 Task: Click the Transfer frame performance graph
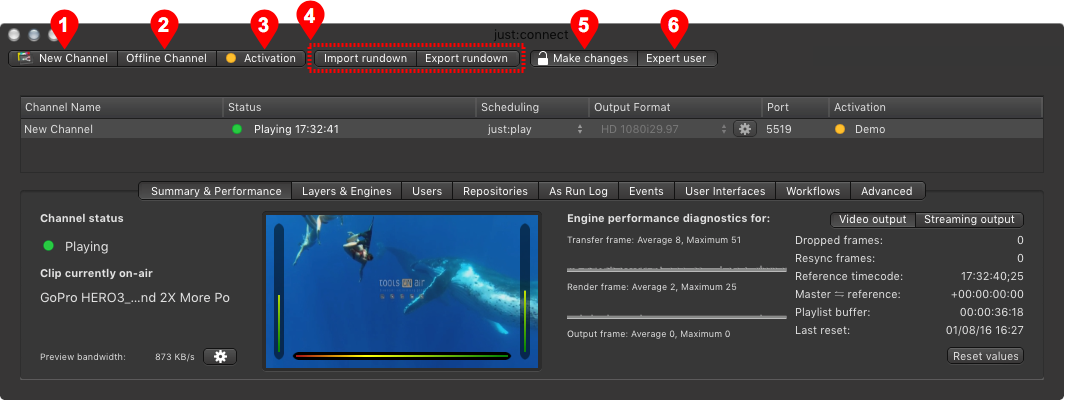pos(676,267)
